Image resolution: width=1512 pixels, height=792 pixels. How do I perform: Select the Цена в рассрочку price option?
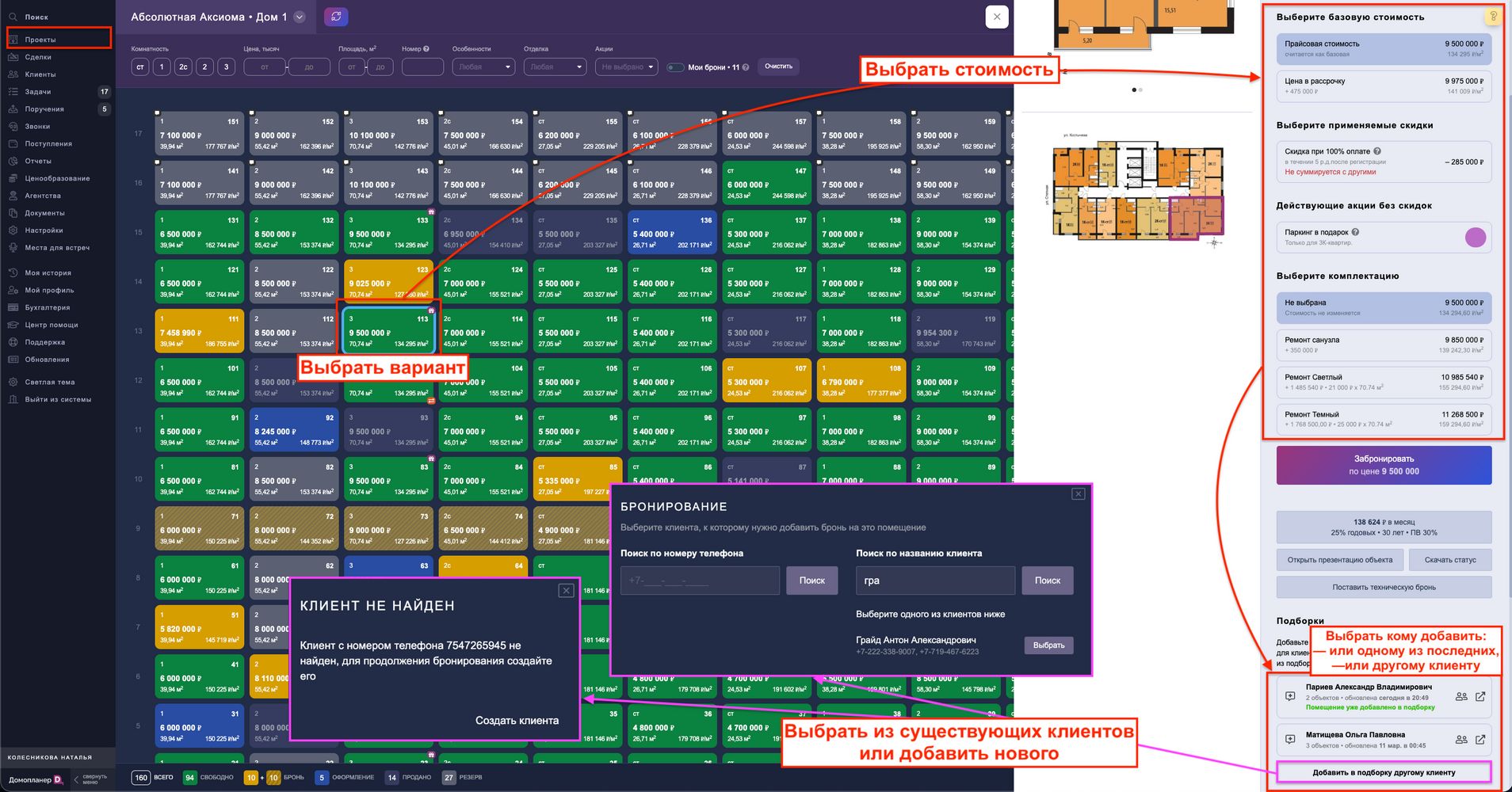coord(1384,86)
